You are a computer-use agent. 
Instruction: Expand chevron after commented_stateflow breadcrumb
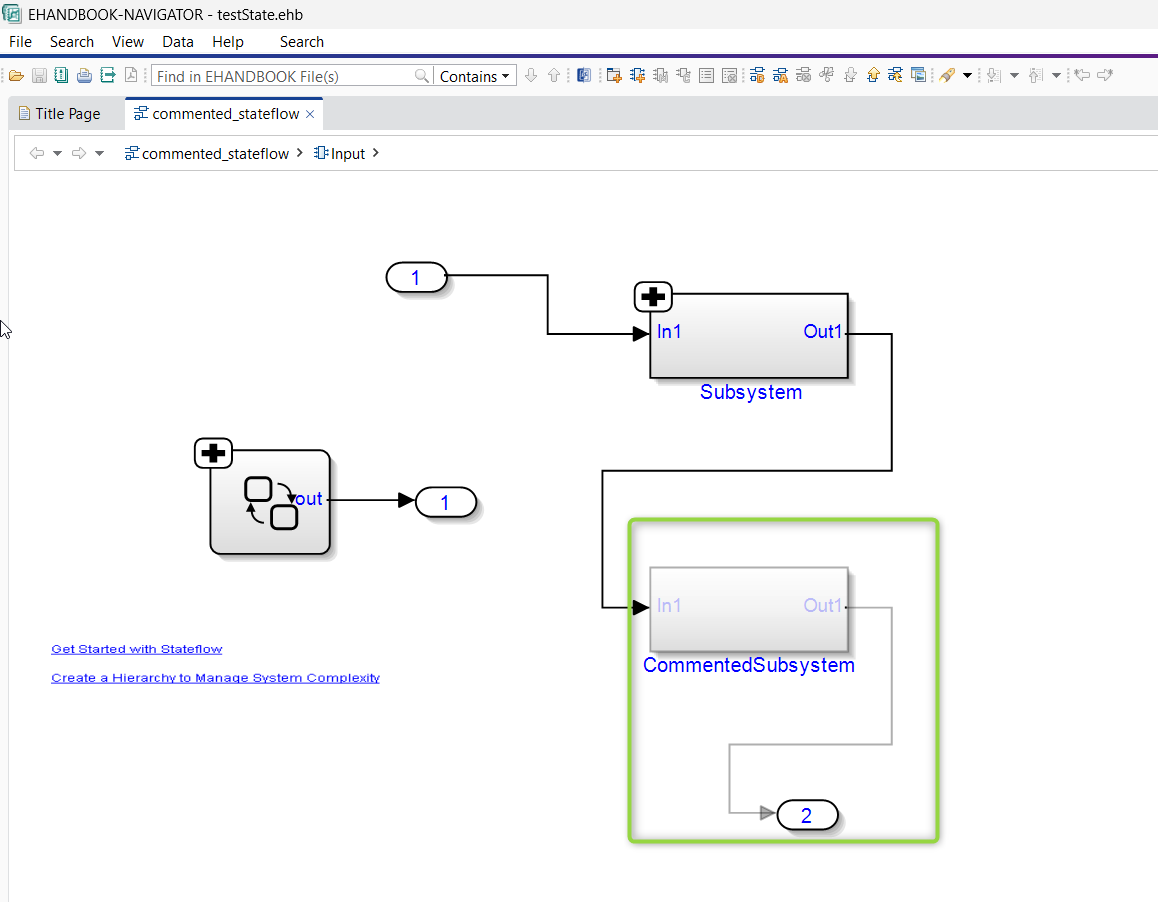pyautogui.click(x=299, y=153)
